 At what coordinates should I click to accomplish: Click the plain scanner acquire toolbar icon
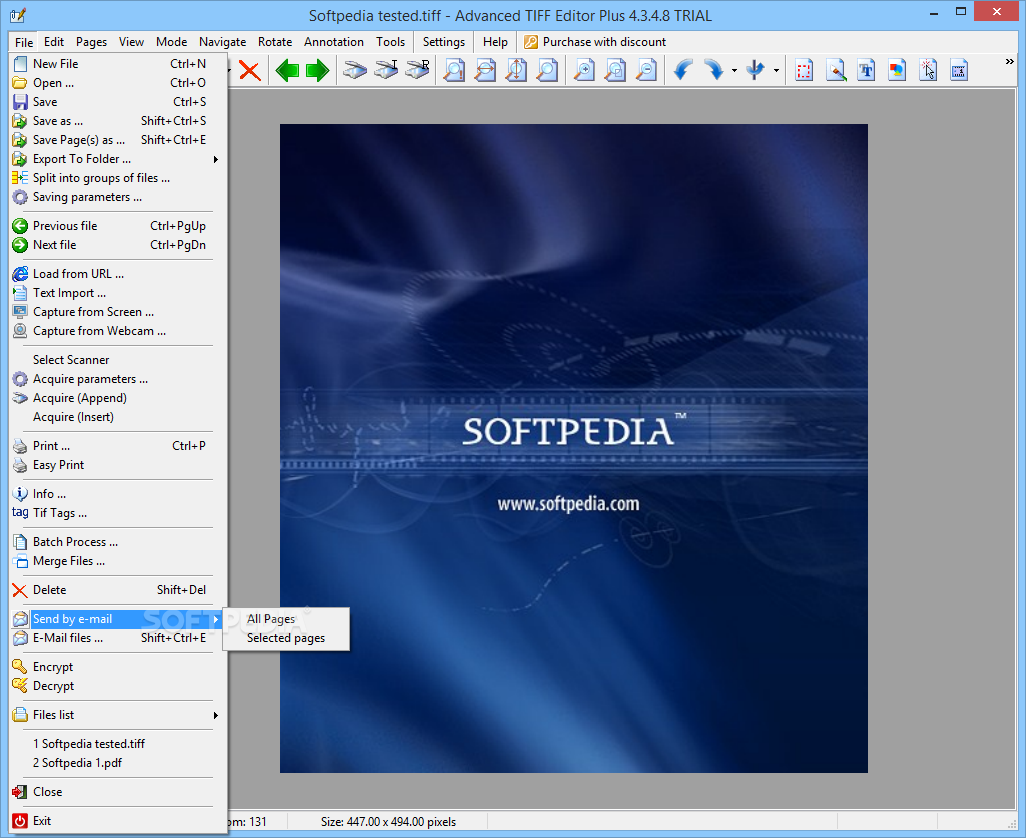tap(355, 70)
